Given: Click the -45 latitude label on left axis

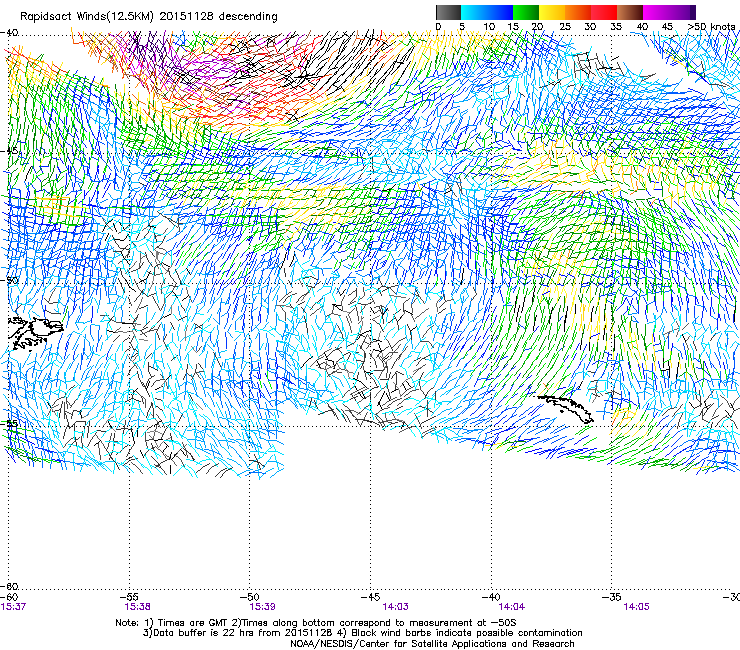Looking at the screenshot, I should tap(10, 152).
